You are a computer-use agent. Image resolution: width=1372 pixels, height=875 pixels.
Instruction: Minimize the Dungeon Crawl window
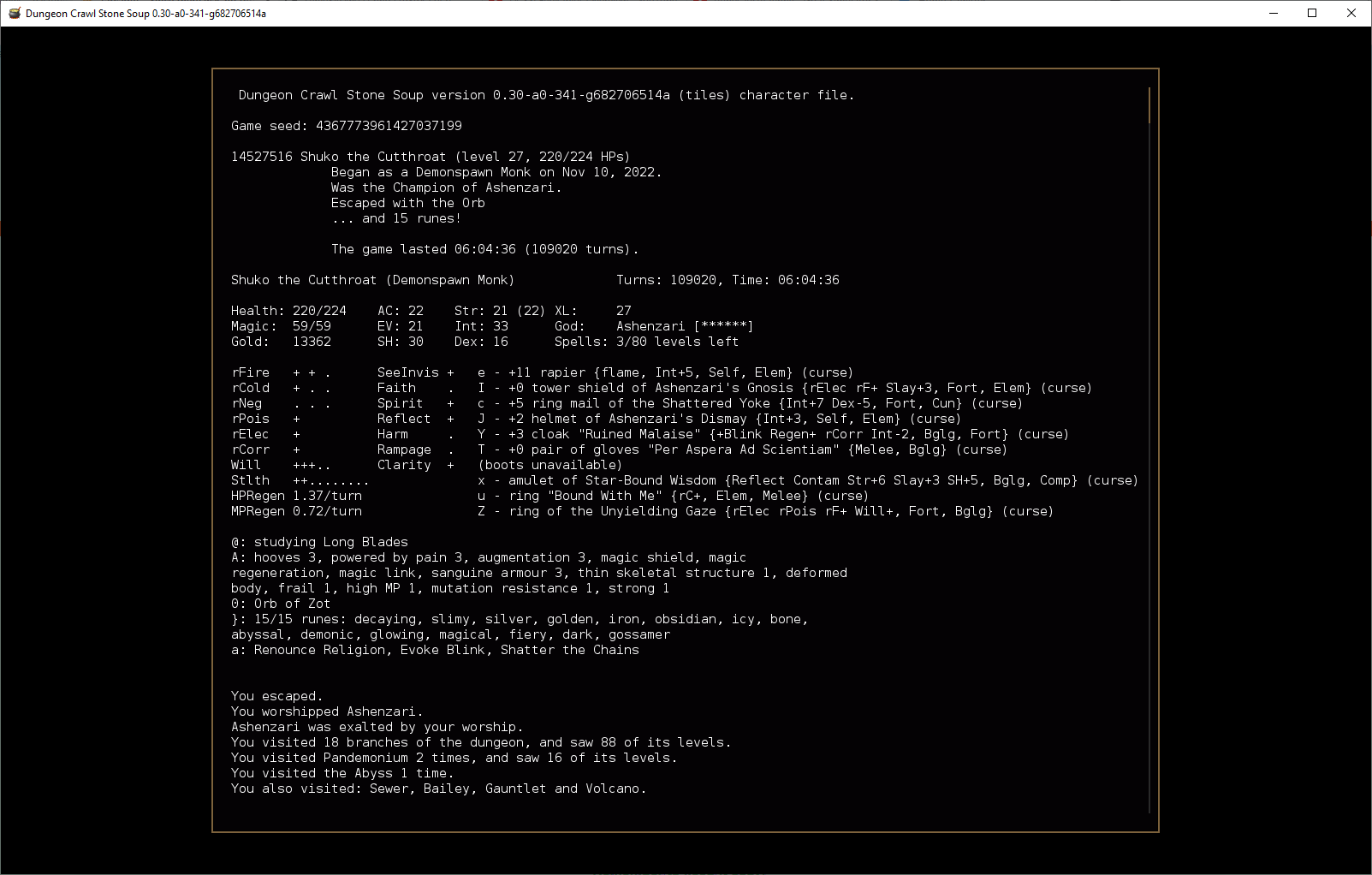1274,13
